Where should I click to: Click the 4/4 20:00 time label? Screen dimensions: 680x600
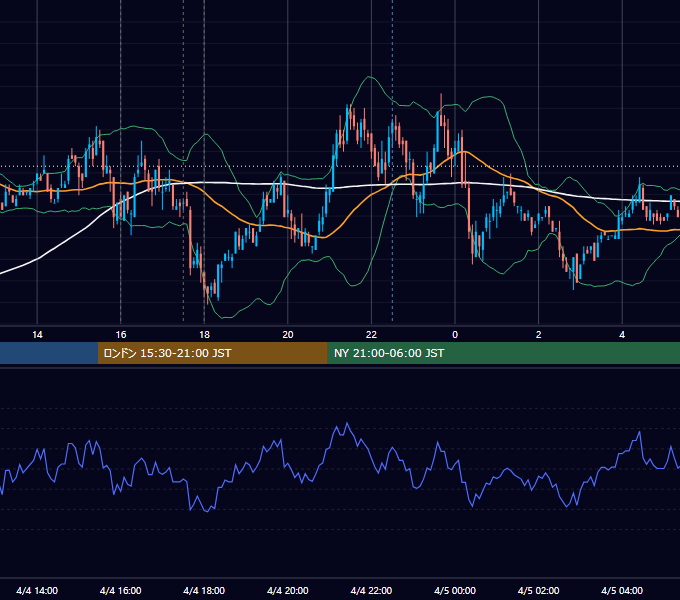[x=288, y=591]
